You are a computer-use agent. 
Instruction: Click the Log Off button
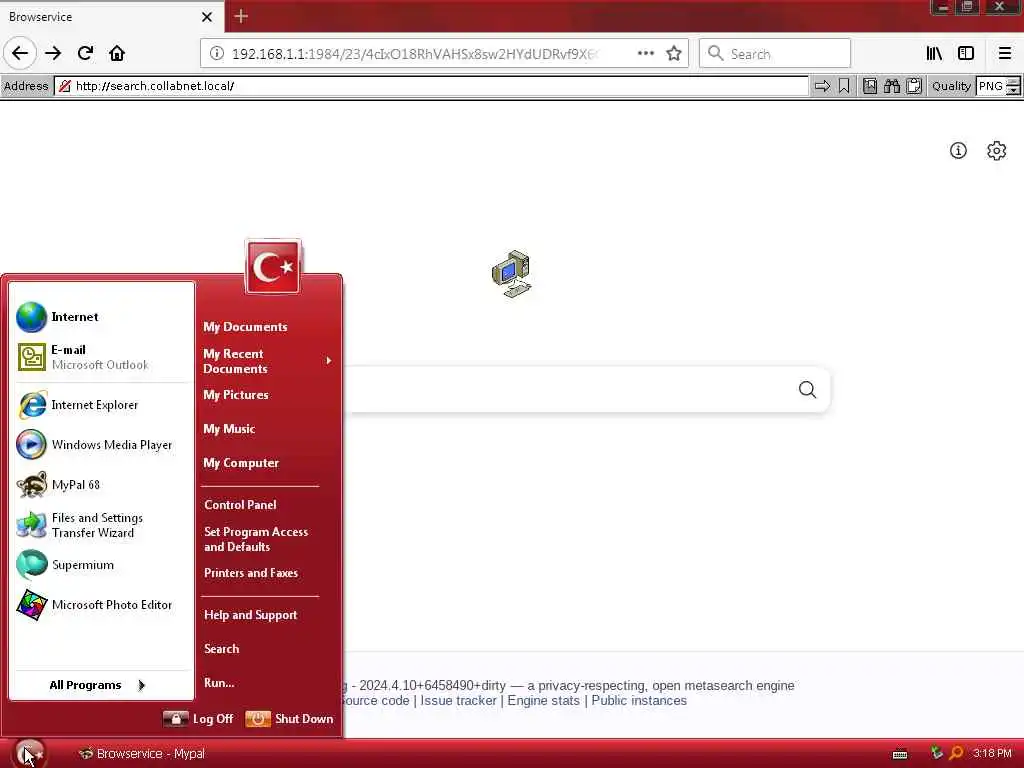pos(198,718)
